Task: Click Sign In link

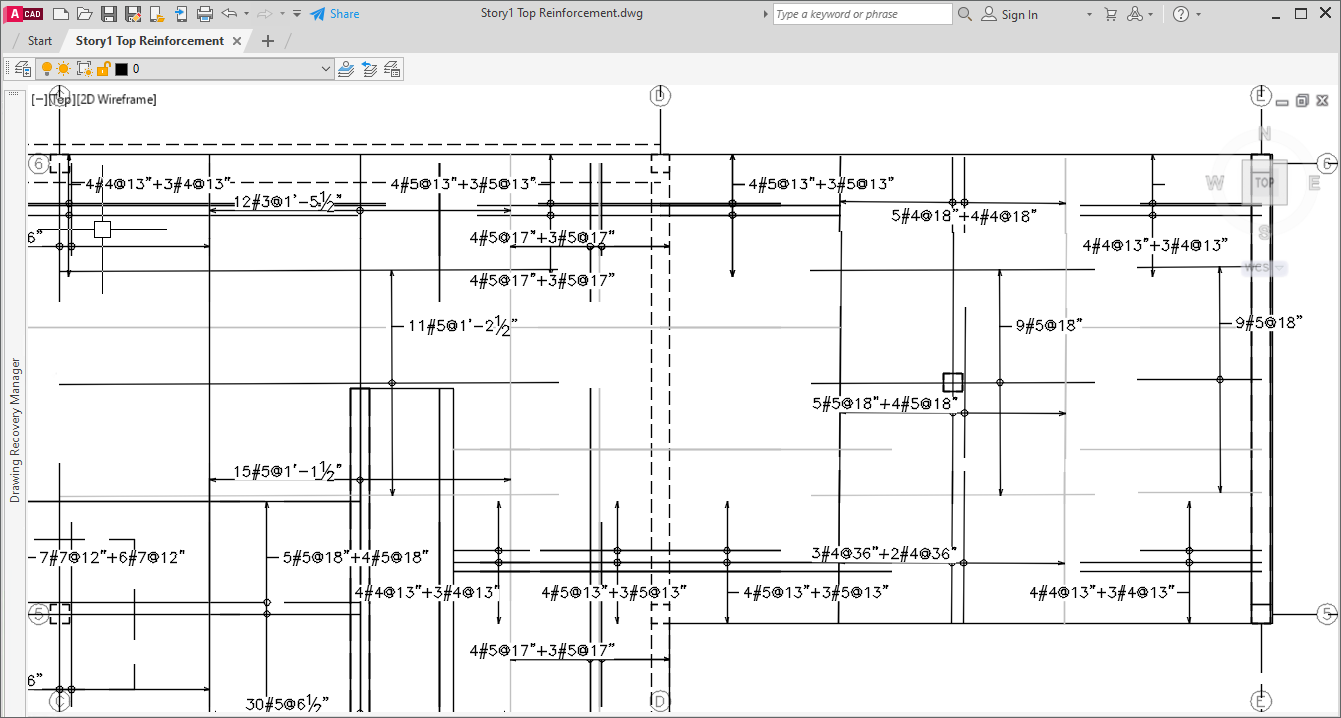Action: click(x=1009, y=14)
